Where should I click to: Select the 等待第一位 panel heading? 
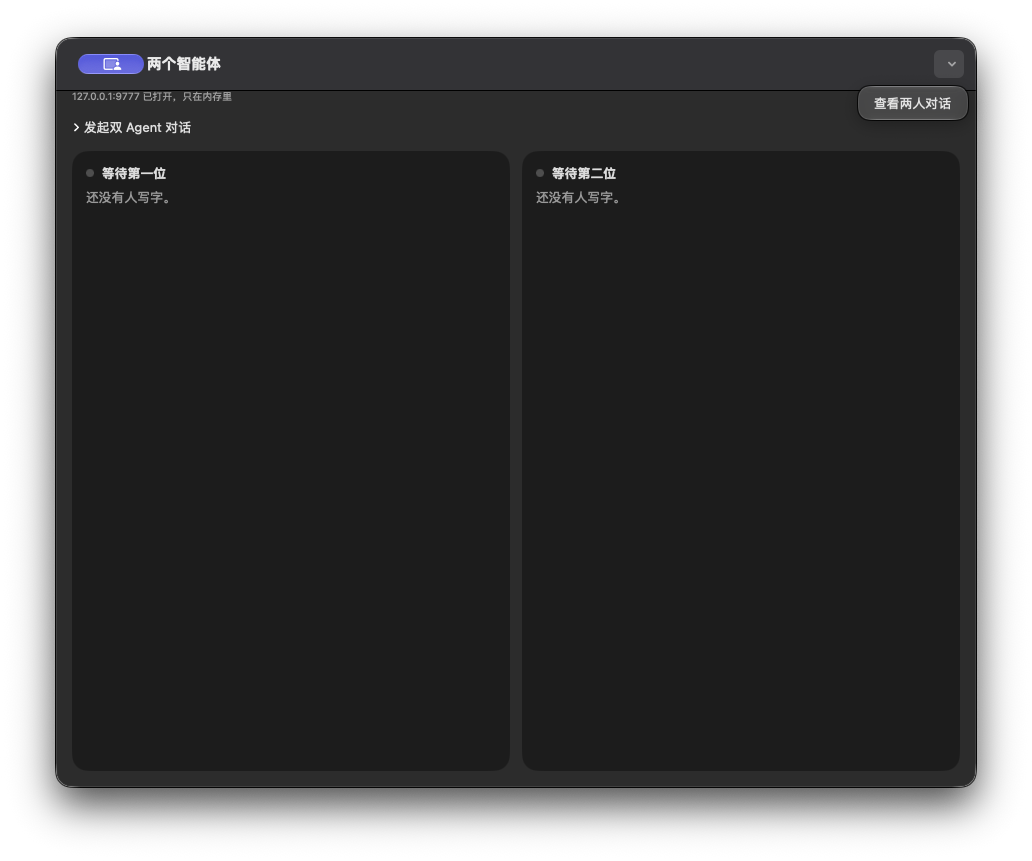(134, 173)
